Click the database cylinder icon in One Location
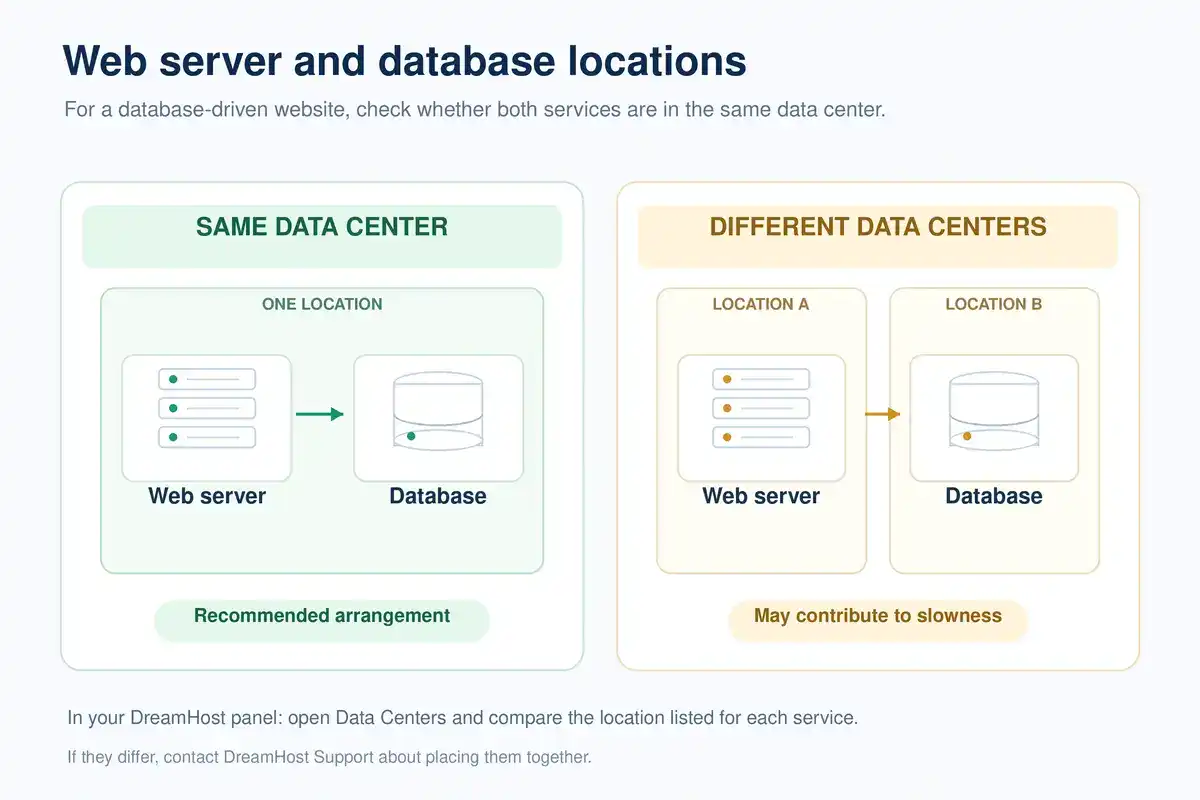This screenshot has height=800, width=1200. (438, 412)
